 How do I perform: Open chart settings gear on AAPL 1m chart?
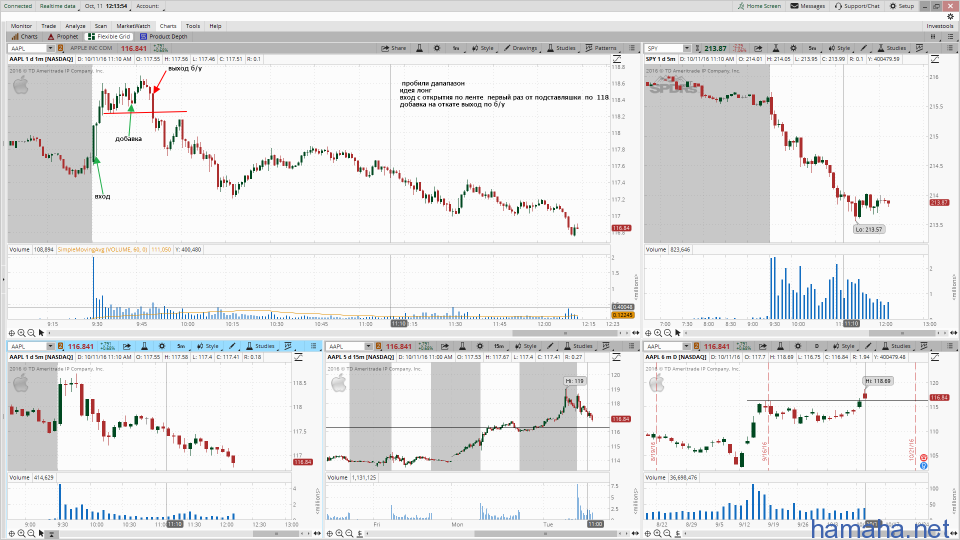click(437, 48)
